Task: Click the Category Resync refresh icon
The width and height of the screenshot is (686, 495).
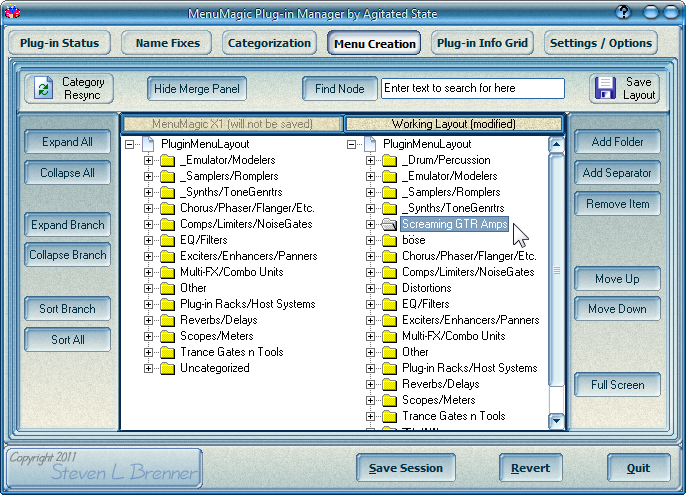Action: 43,88
